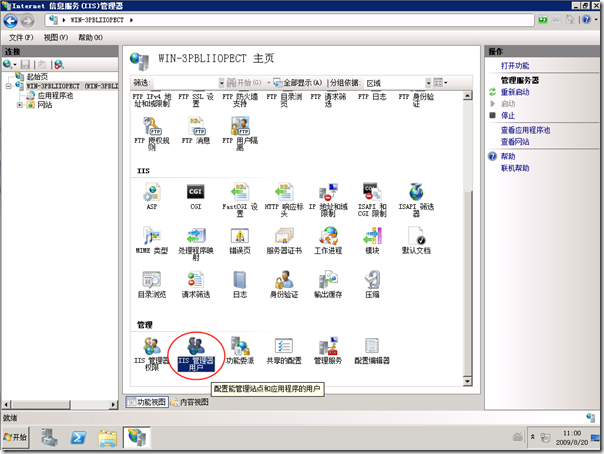Open 功能委派 feature

click(x=240, y=350)
